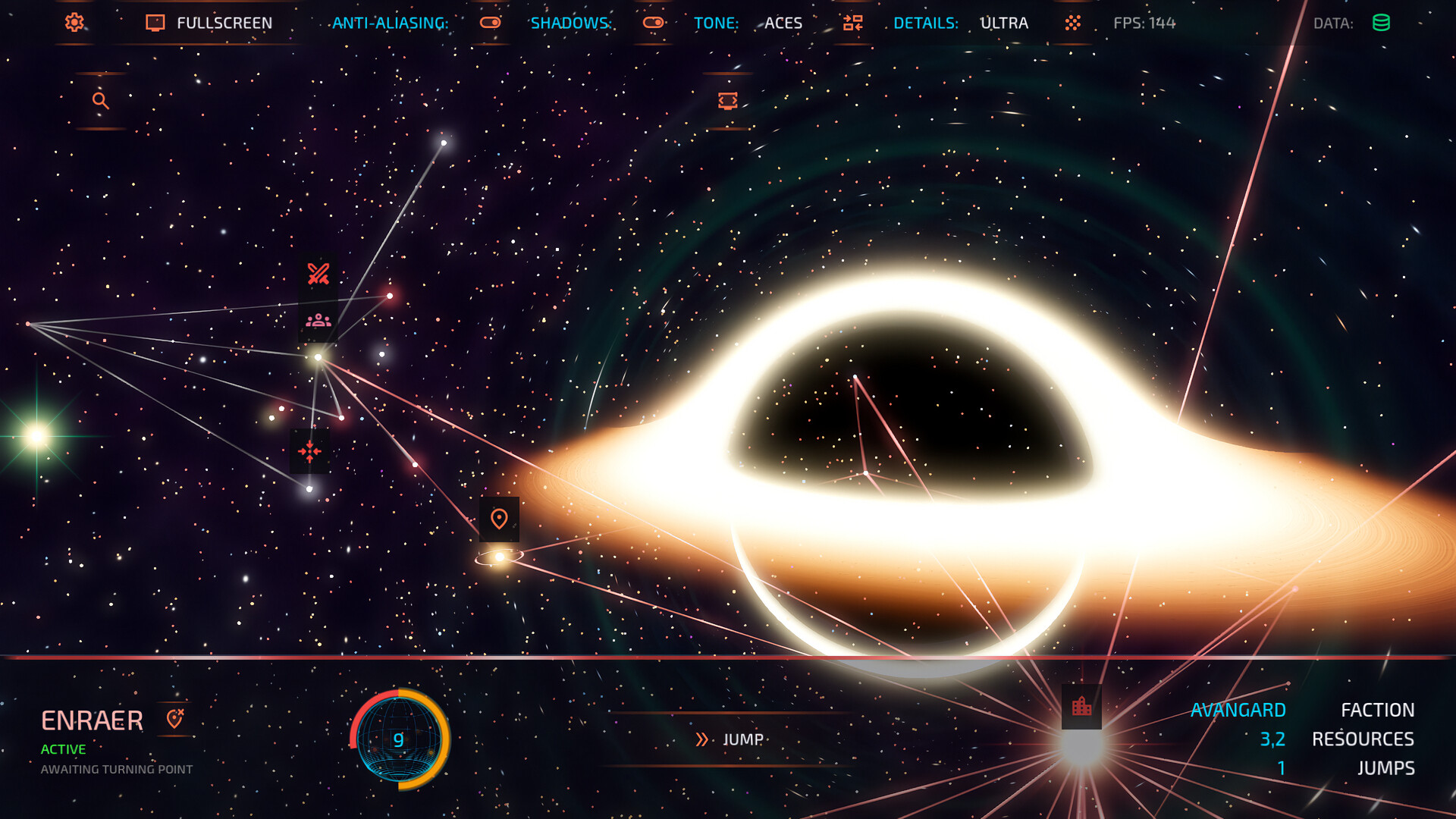Viewport: 1456px width, 819px height.
Task: Click the AWAITING TURNING POINT text
Action: 117,769
